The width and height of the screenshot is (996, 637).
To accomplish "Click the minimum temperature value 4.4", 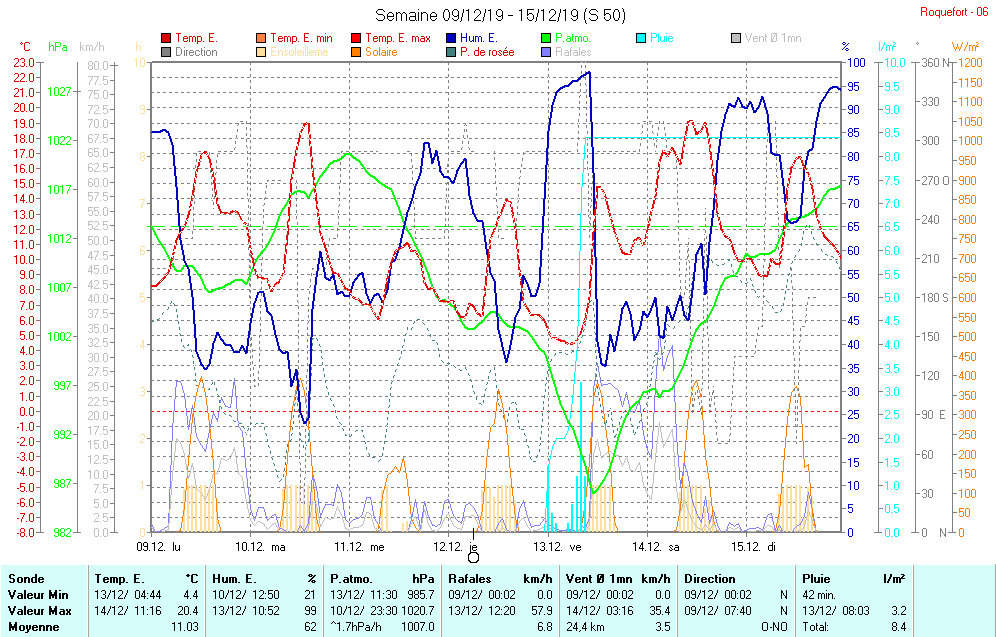I will tap(191, 595).
